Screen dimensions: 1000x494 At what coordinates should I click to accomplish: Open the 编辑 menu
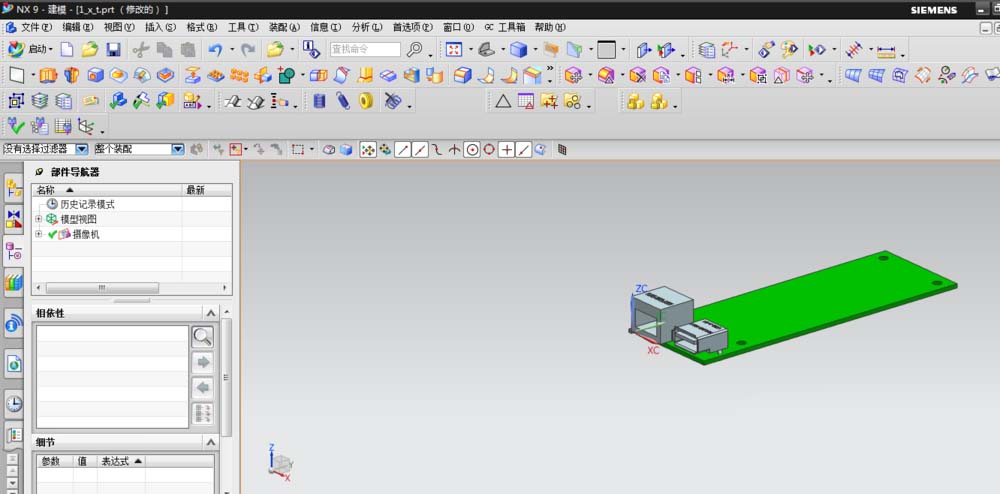click(x=77, y=27)
